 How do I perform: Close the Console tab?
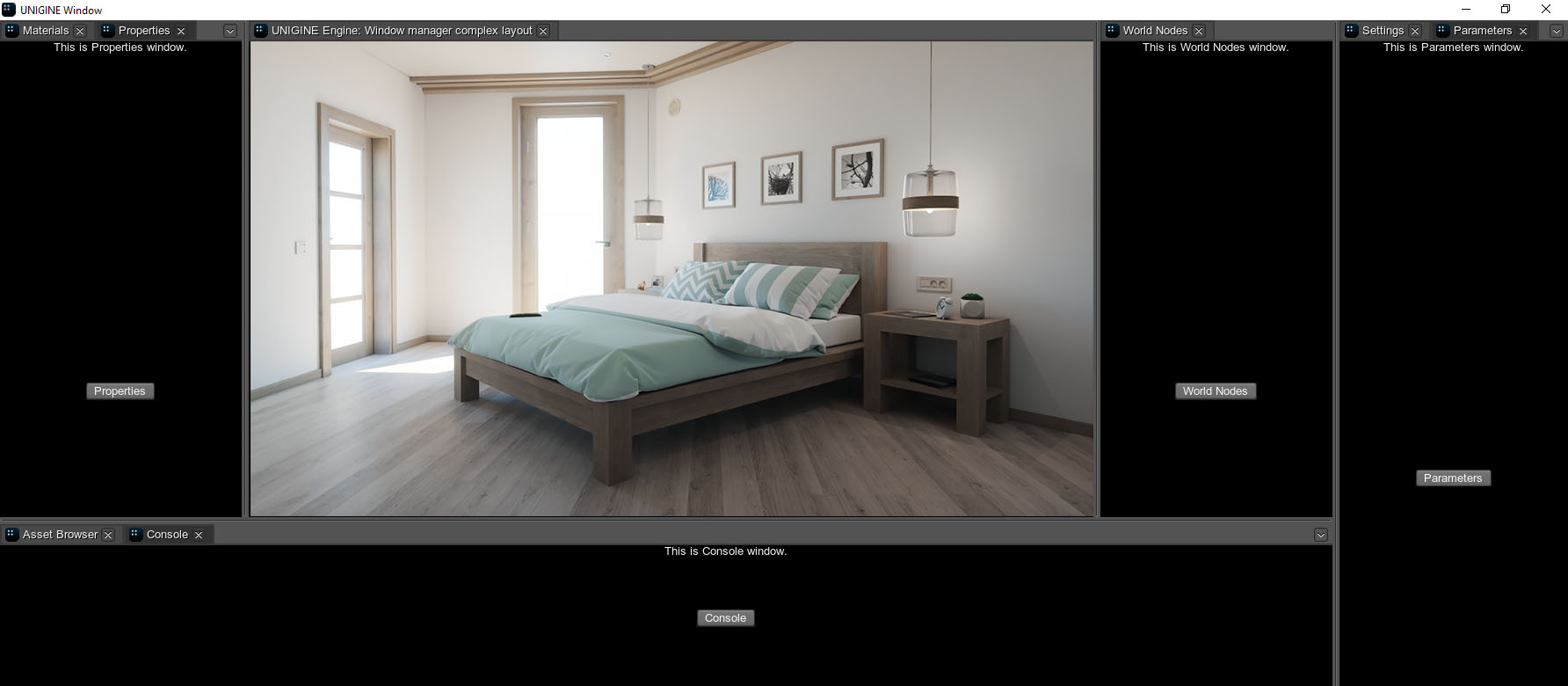pyautogui.click(x=199, y=535)
